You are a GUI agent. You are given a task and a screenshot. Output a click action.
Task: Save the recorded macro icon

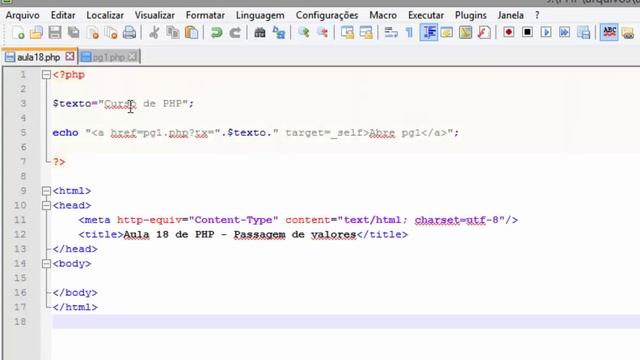[x=584, y=32]
